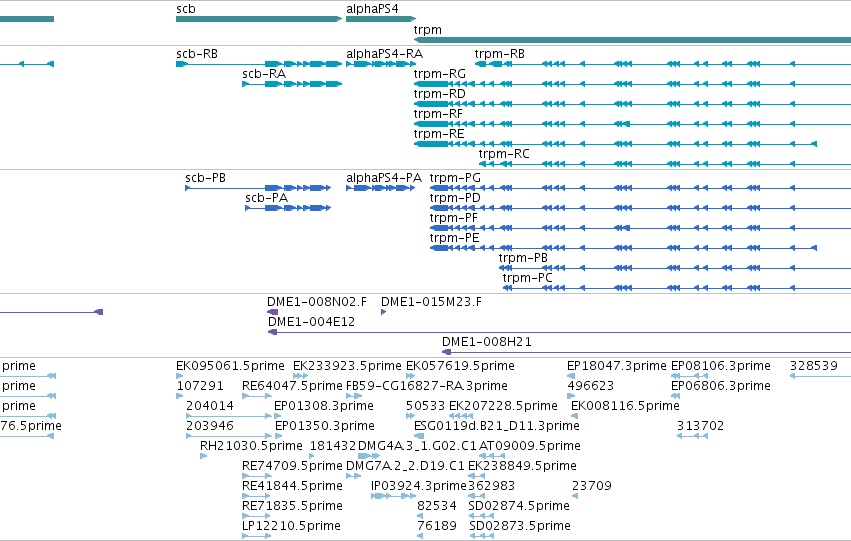Select the EP01350.3prime EST label
The height and width of the screenshot is (541, 851).
(x=325, y=427)
